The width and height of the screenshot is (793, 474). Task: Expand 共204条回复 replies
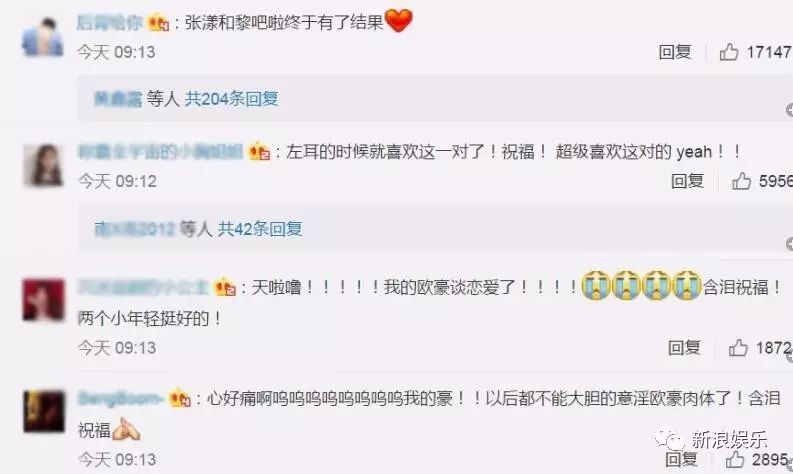[x=232, y=99]
